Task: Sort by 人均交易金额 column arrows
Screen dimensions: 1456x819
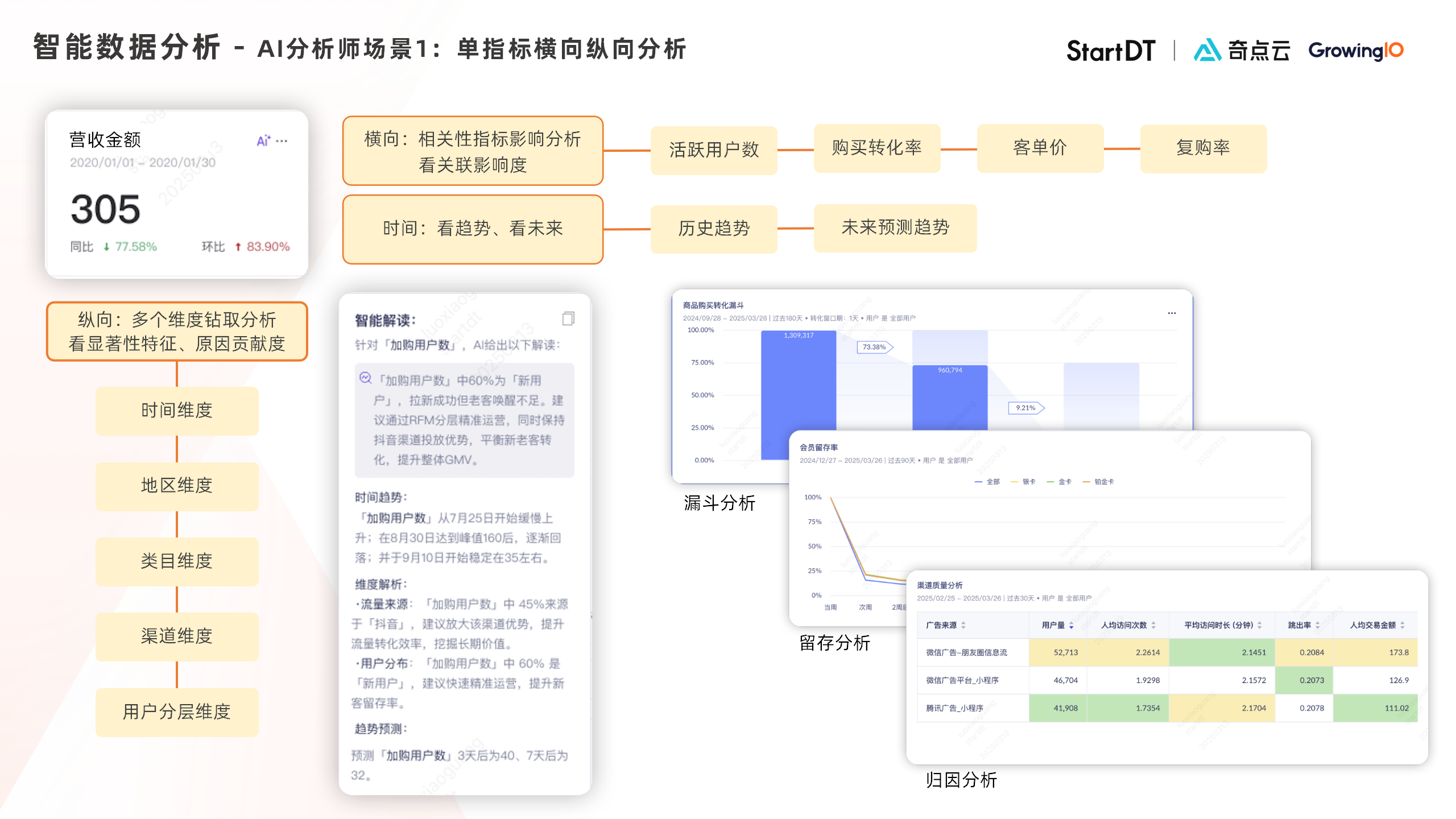Action: tap(1403, 625)
